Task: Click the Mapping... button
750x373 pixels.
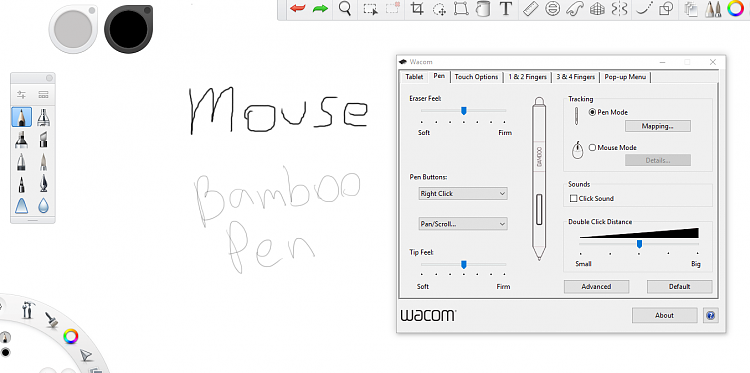Action: pyautogui.click(x=658, y=126)
